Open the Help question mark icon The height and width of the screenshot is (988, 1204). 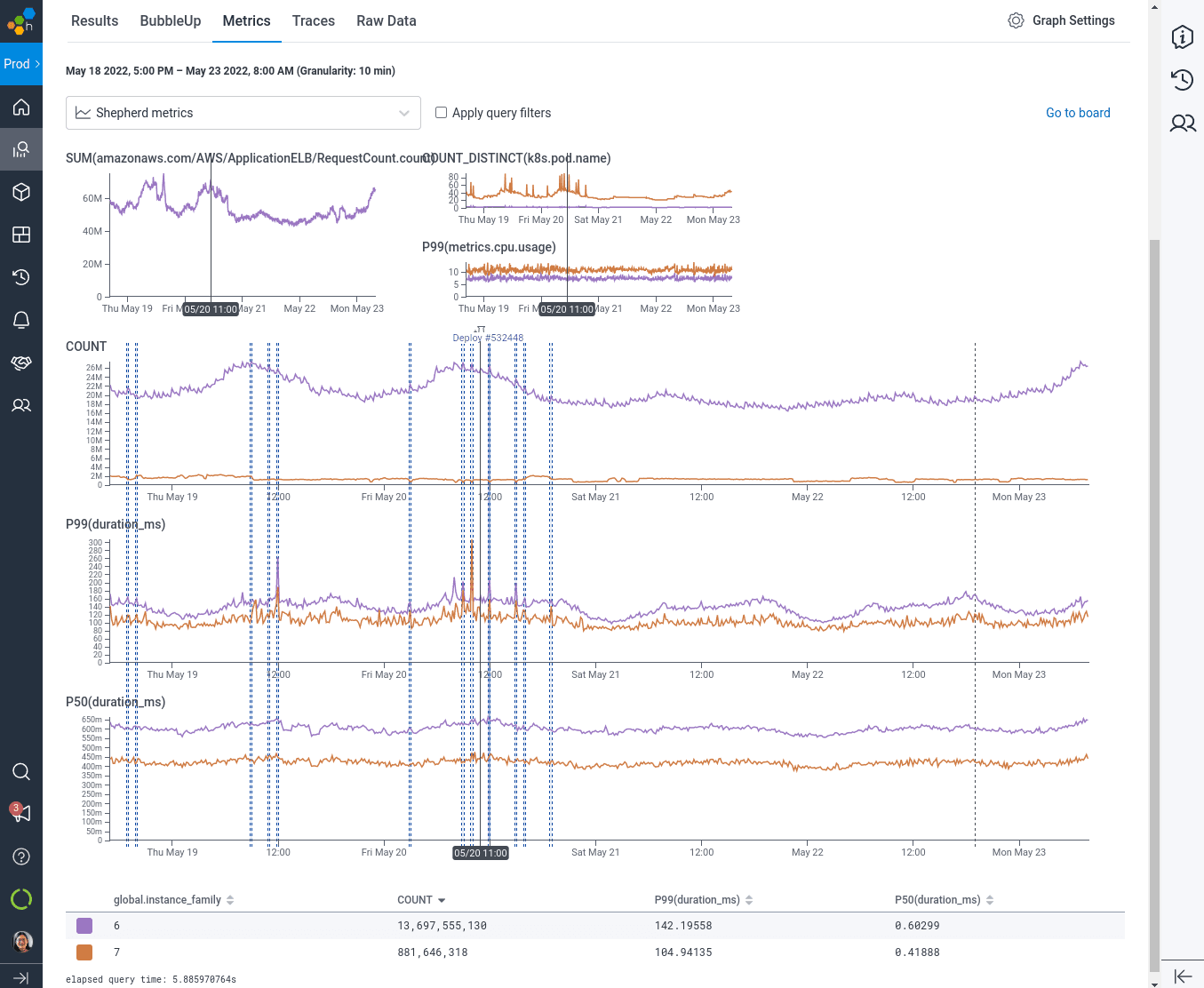coord(21,857)
